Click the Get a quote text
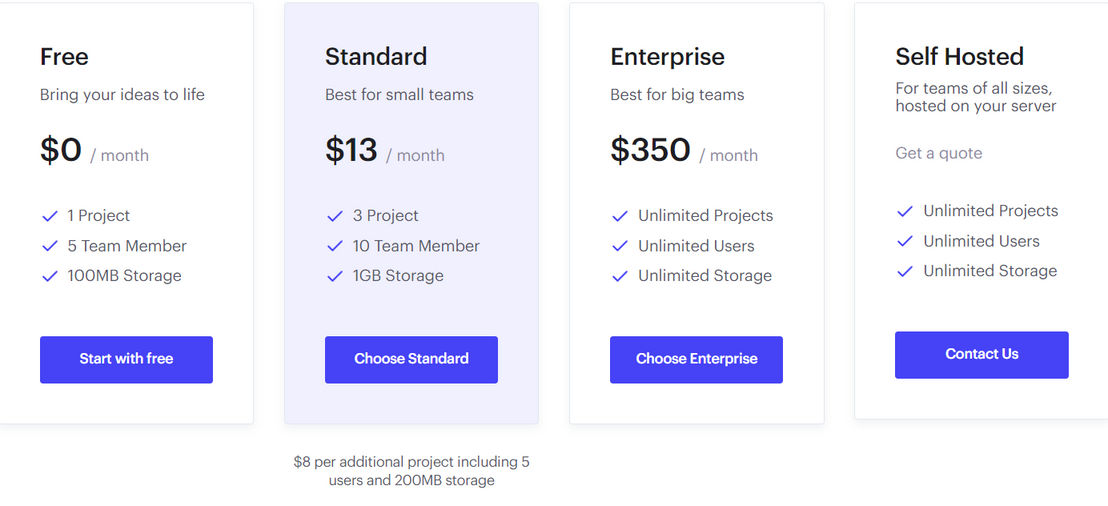This screenshot has height=506, width=1108. point(938,153)
